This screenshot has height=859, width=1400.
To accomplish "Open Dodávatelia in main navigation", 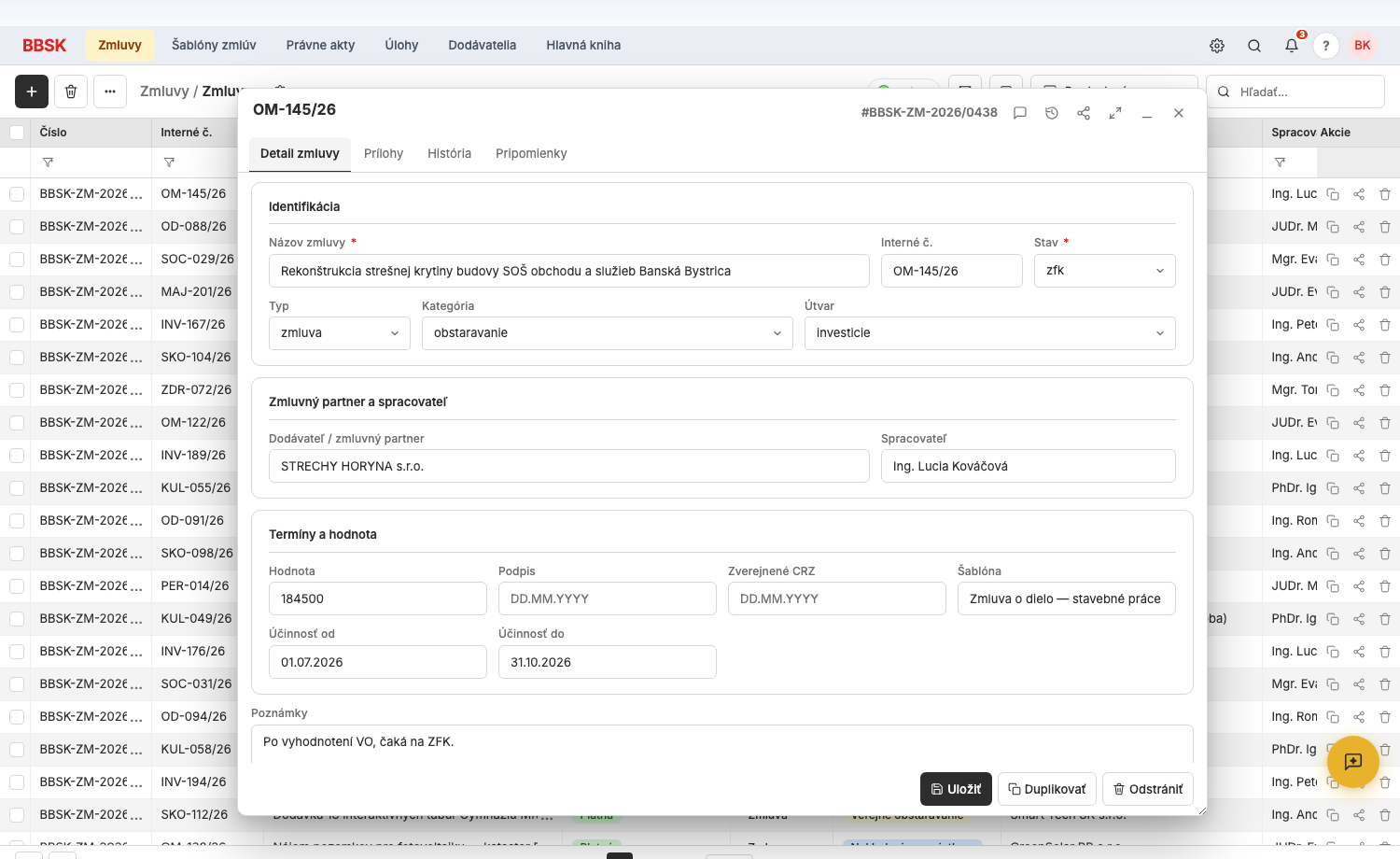I will coord(482,46).
